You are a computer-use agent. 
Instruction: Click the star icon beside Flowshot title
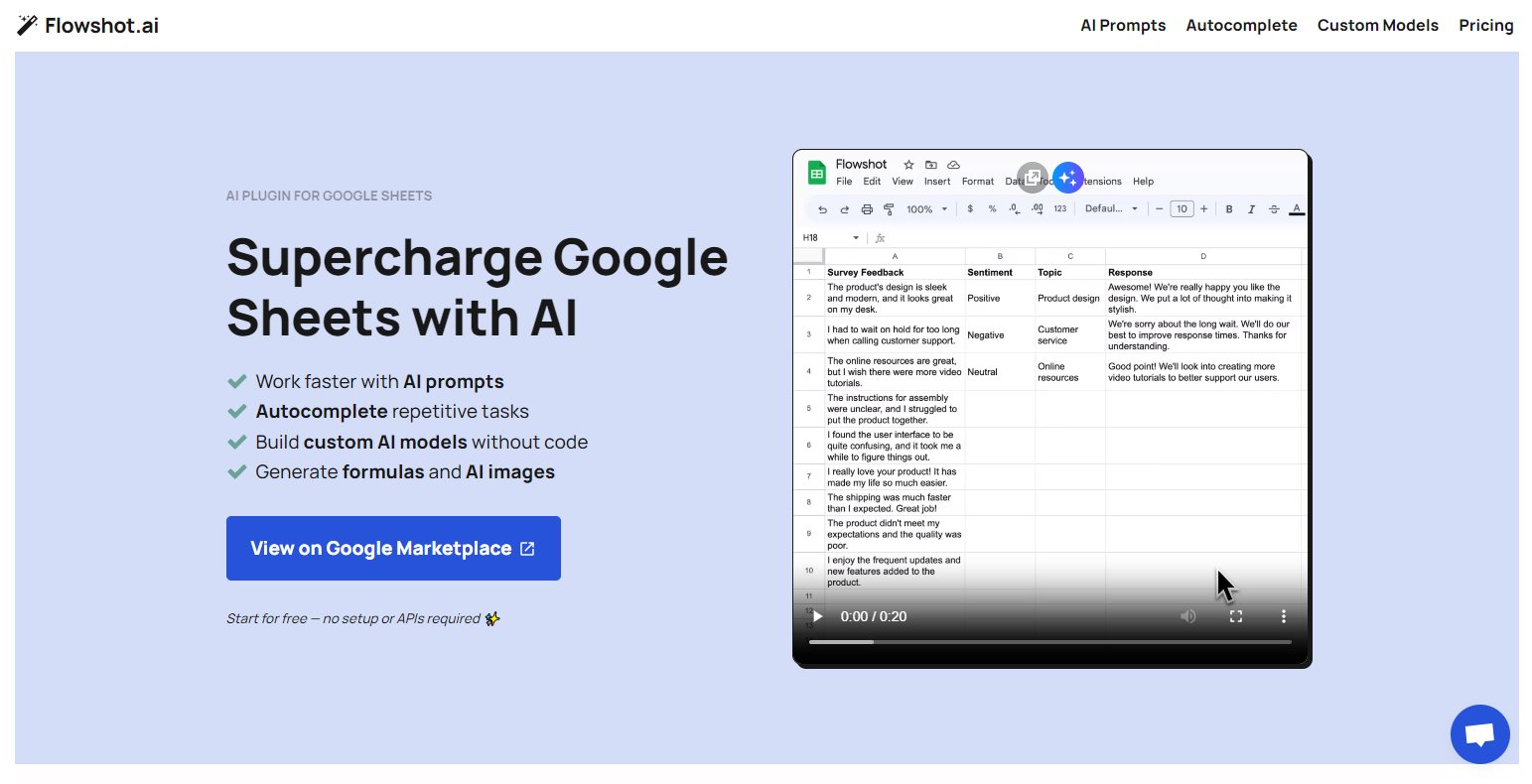click(907, 165)
